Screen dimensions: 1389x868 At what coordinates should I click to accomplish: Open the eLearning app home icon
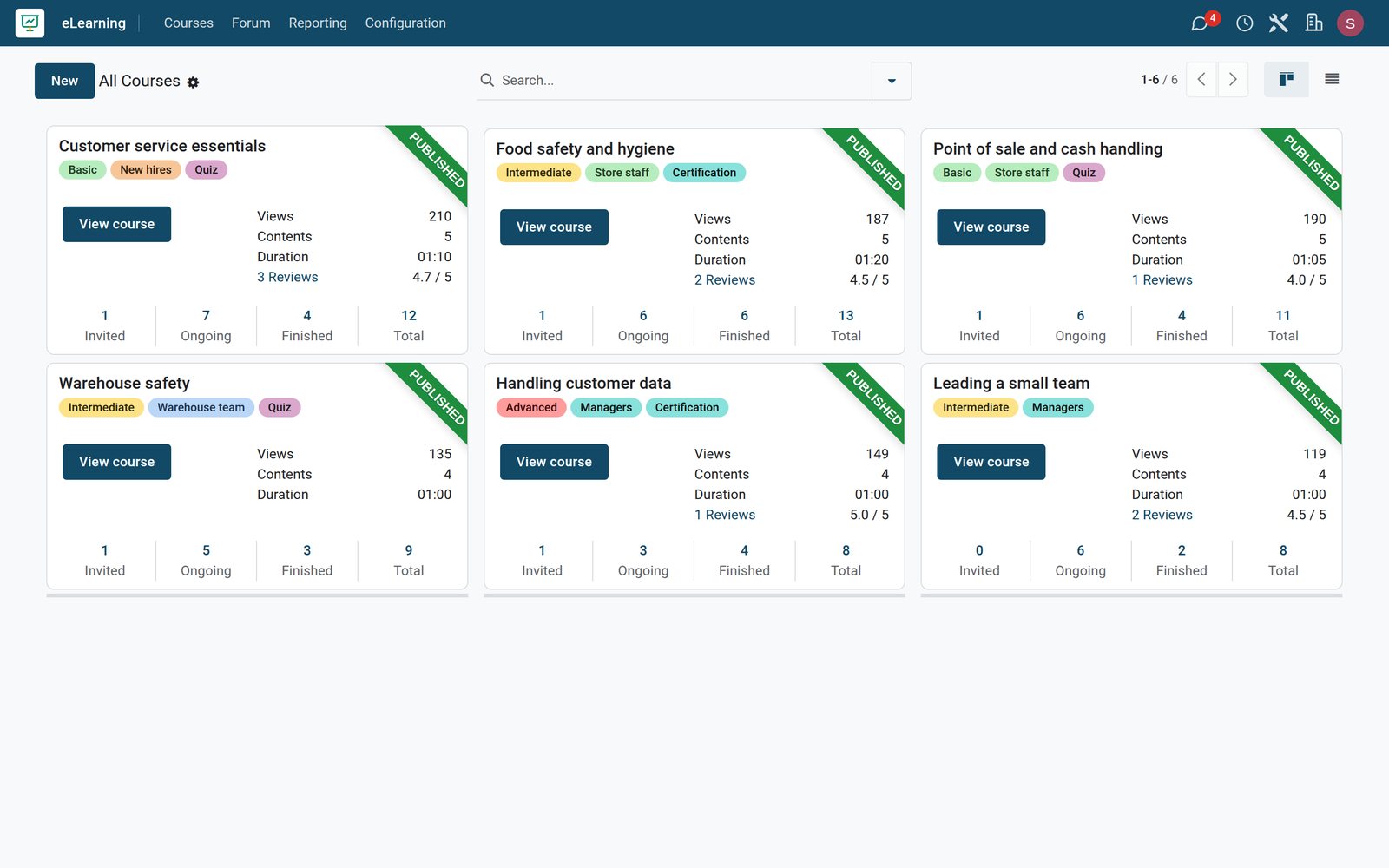click(30, 23)
